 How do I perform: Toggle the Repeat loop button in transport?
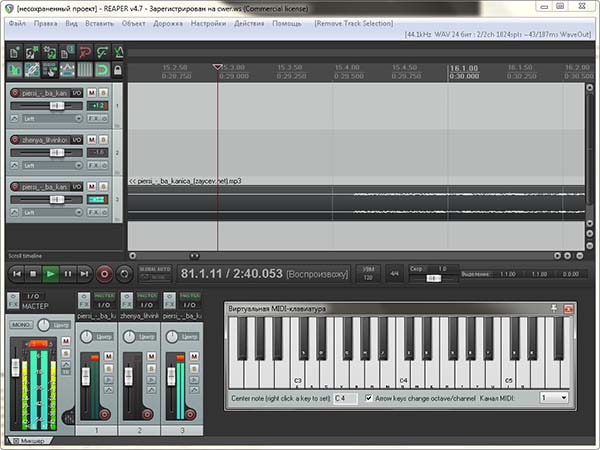pyautogui.click(x=124, y=273)
